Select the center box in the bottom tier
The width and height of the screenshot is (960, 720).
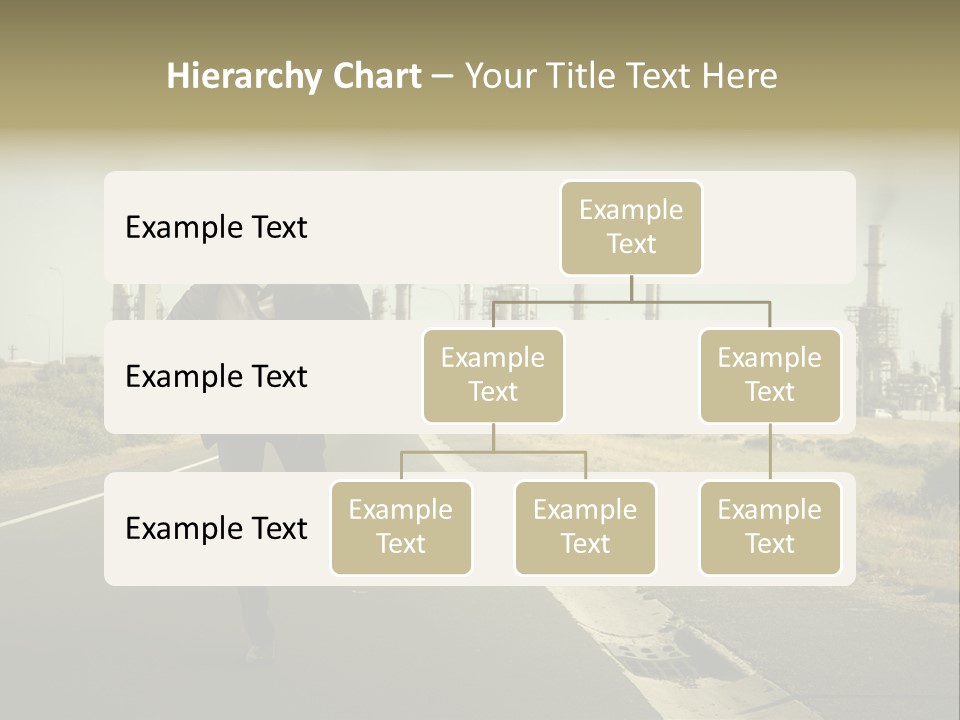pyautogui.click(x=585, y=528)
